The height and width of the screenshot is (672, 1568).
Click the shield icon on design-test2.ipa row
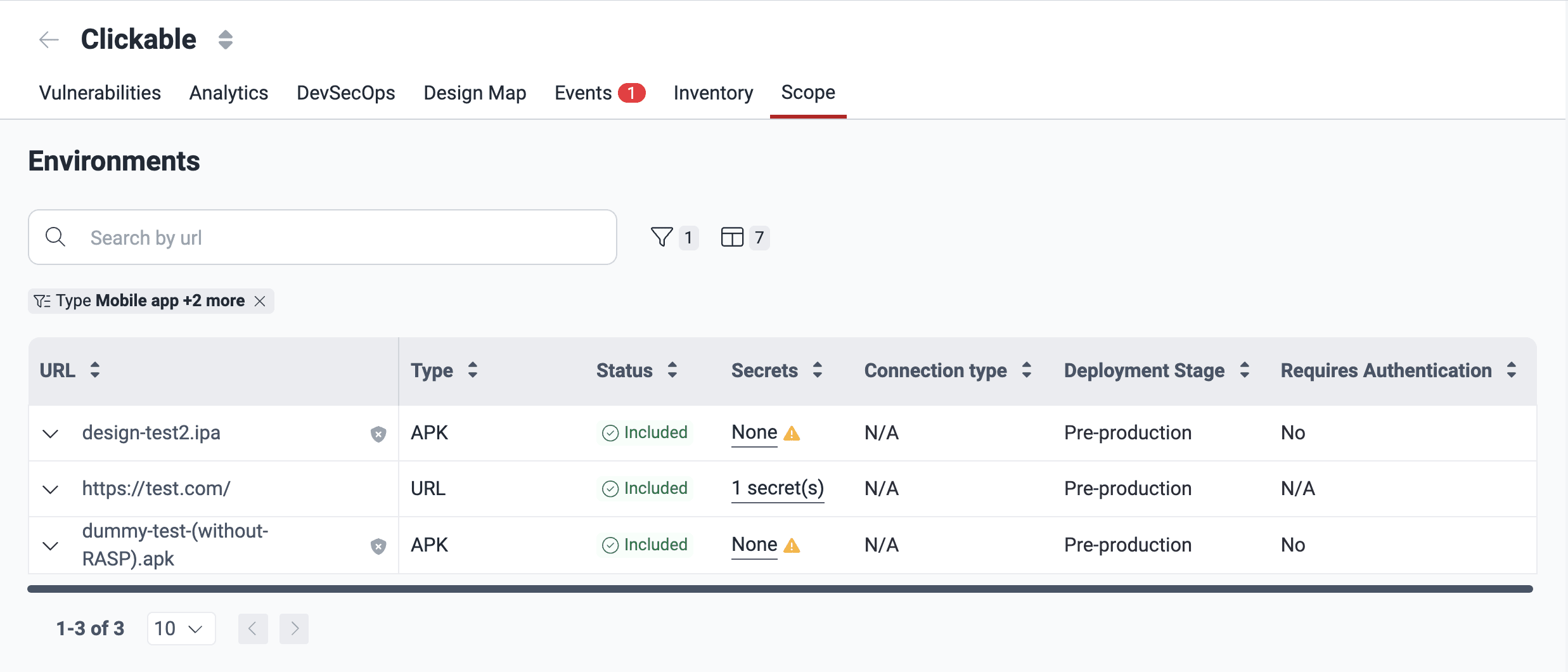point(378,434)
